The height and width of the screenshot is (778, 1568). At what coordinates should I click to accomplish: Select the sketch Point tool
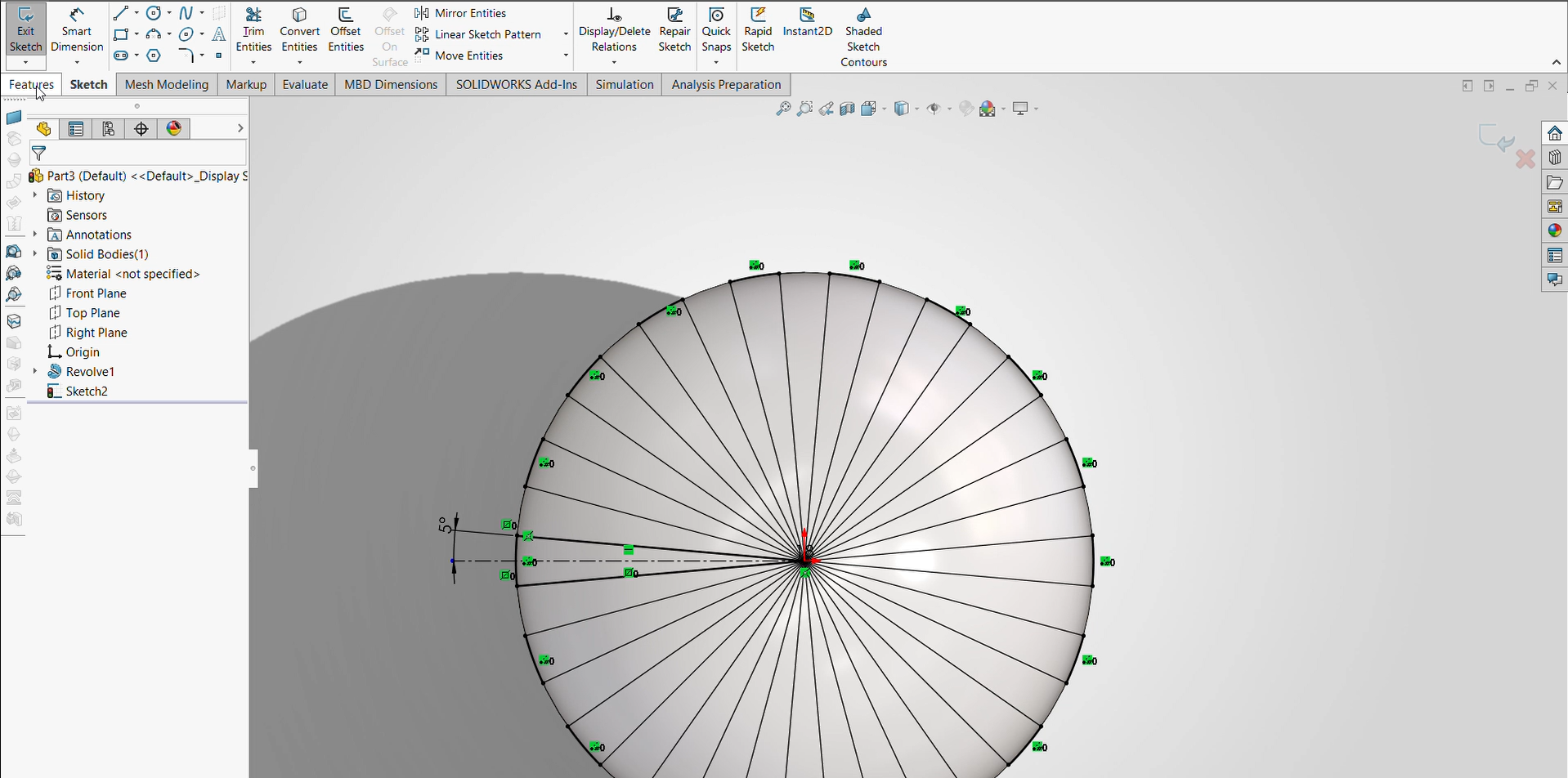(x=218, y=56)
